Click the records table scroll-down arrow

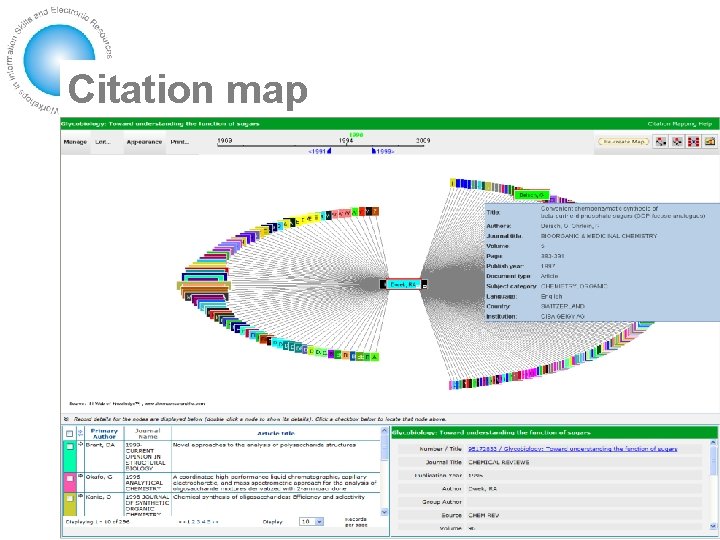coord(384,512)
